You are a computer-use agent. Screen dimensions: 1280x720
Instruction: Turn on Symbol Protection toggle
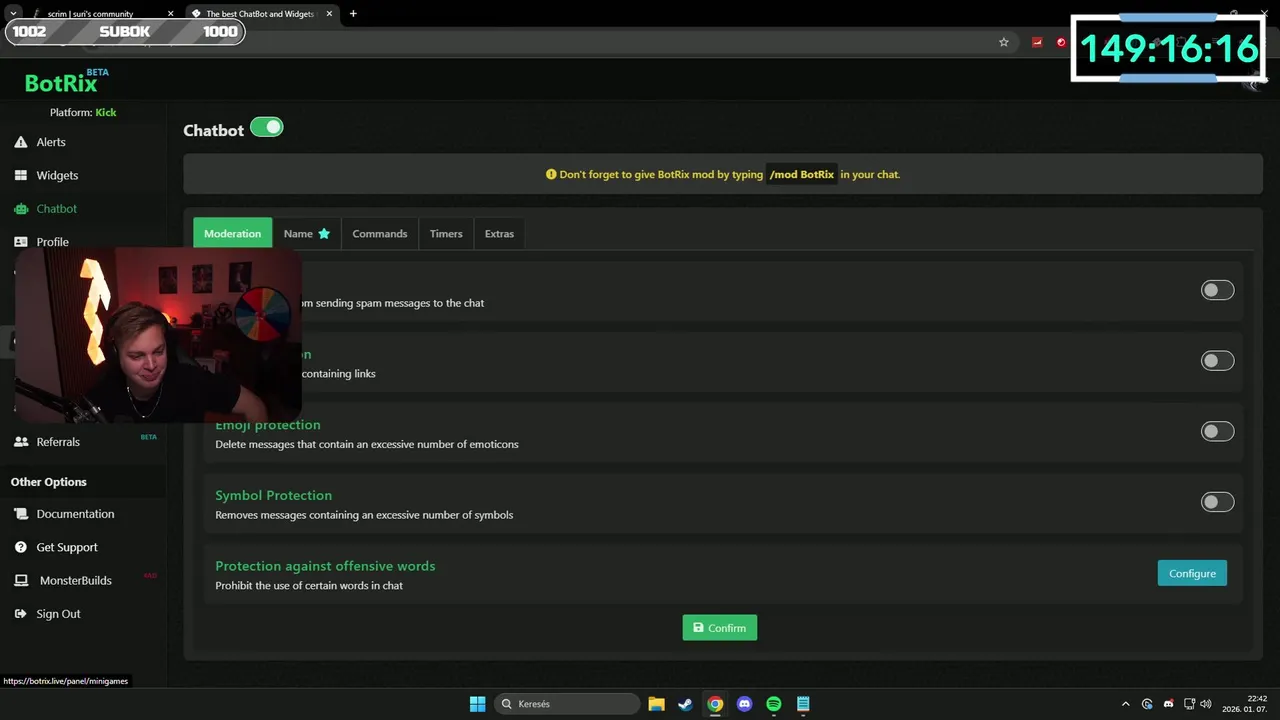pyautogui.click(x=1217, y=502)
